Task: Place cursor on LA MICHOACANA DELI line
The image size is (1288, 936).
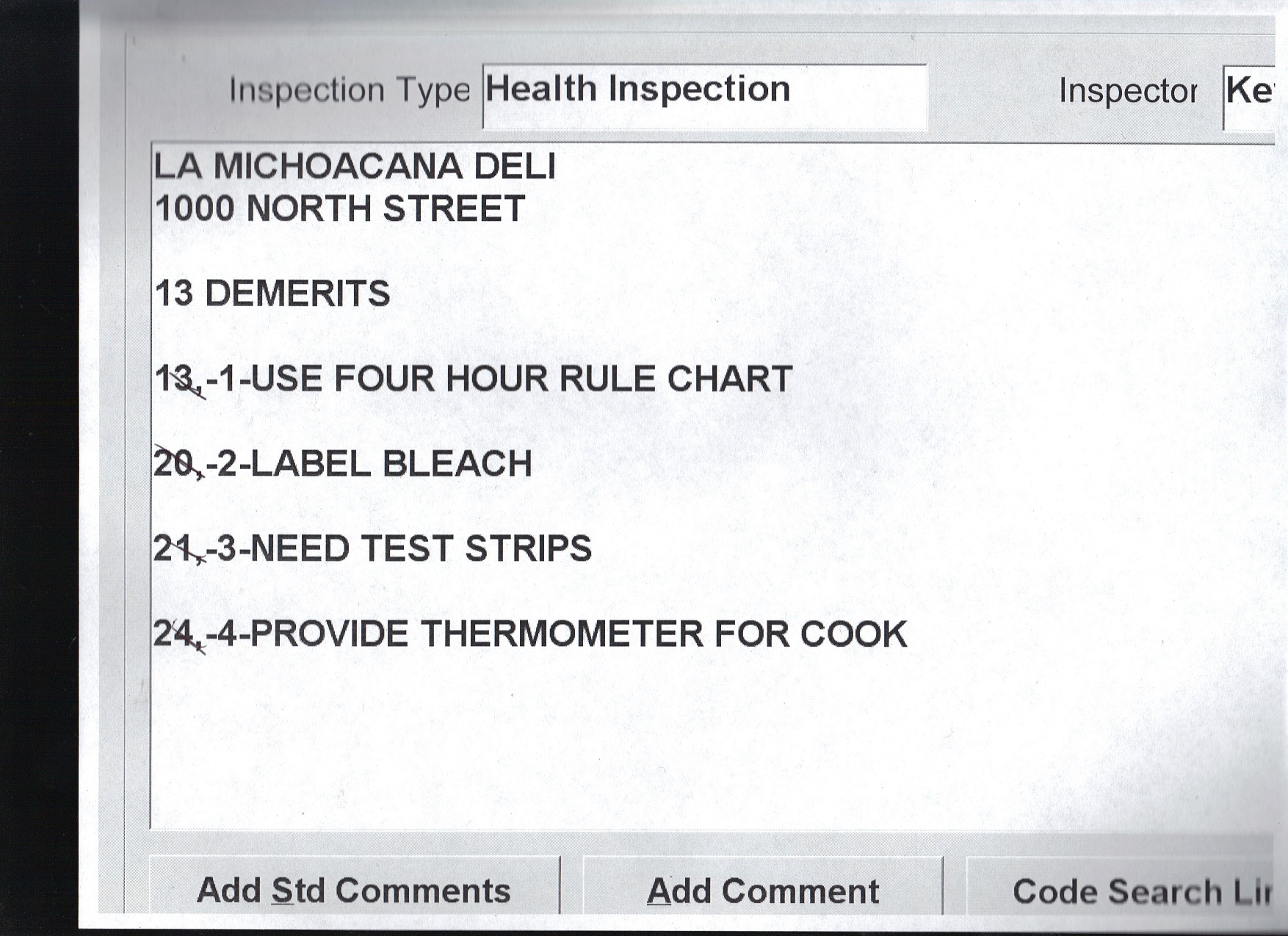Action: (355, 166)
